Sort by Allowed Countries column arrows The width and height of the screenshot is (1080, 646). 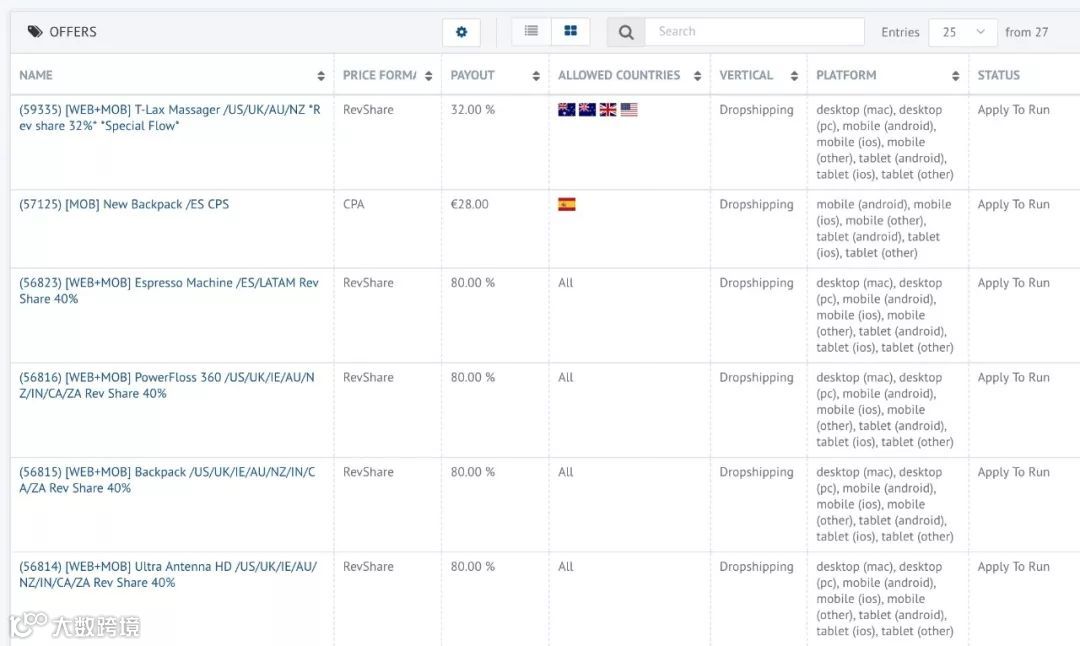[x=697, y=76]
